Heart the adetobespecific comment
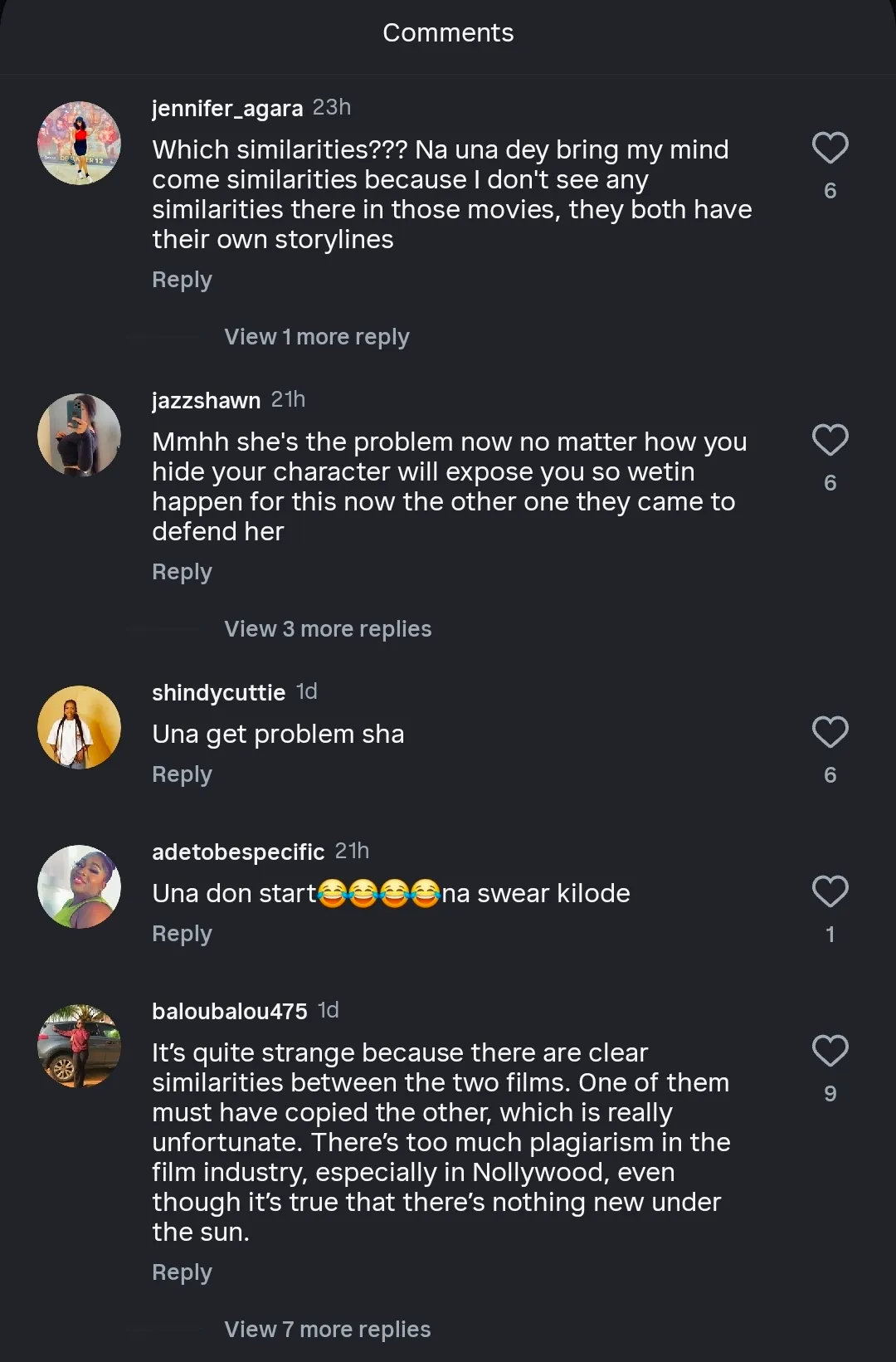This screenshot has height=1362, width=896. [x=830, y=891]
